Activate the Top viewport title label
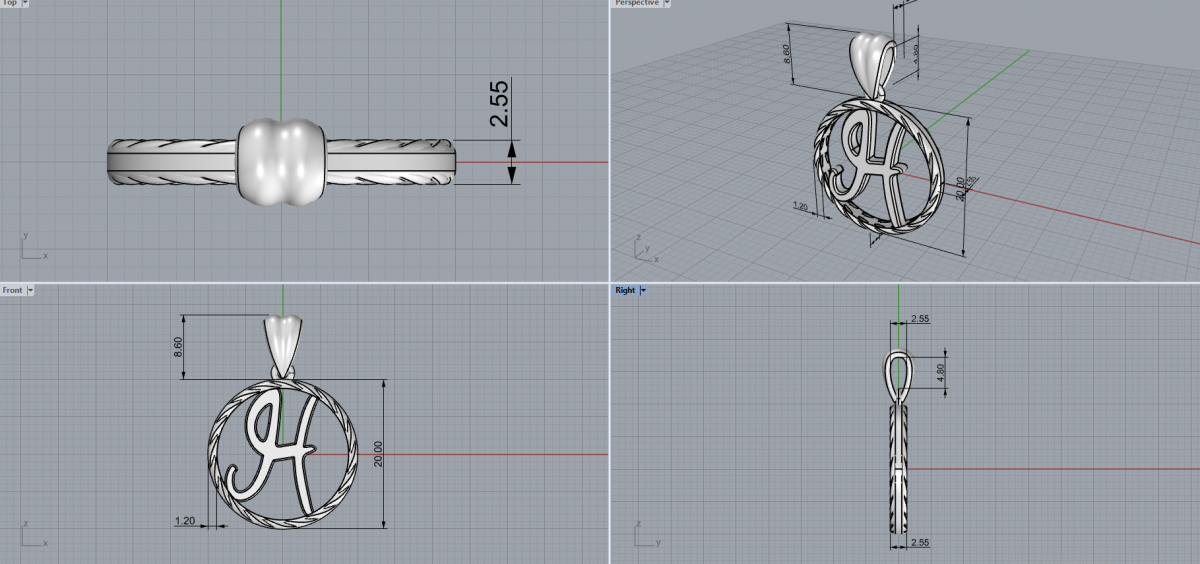 [9, 3]
